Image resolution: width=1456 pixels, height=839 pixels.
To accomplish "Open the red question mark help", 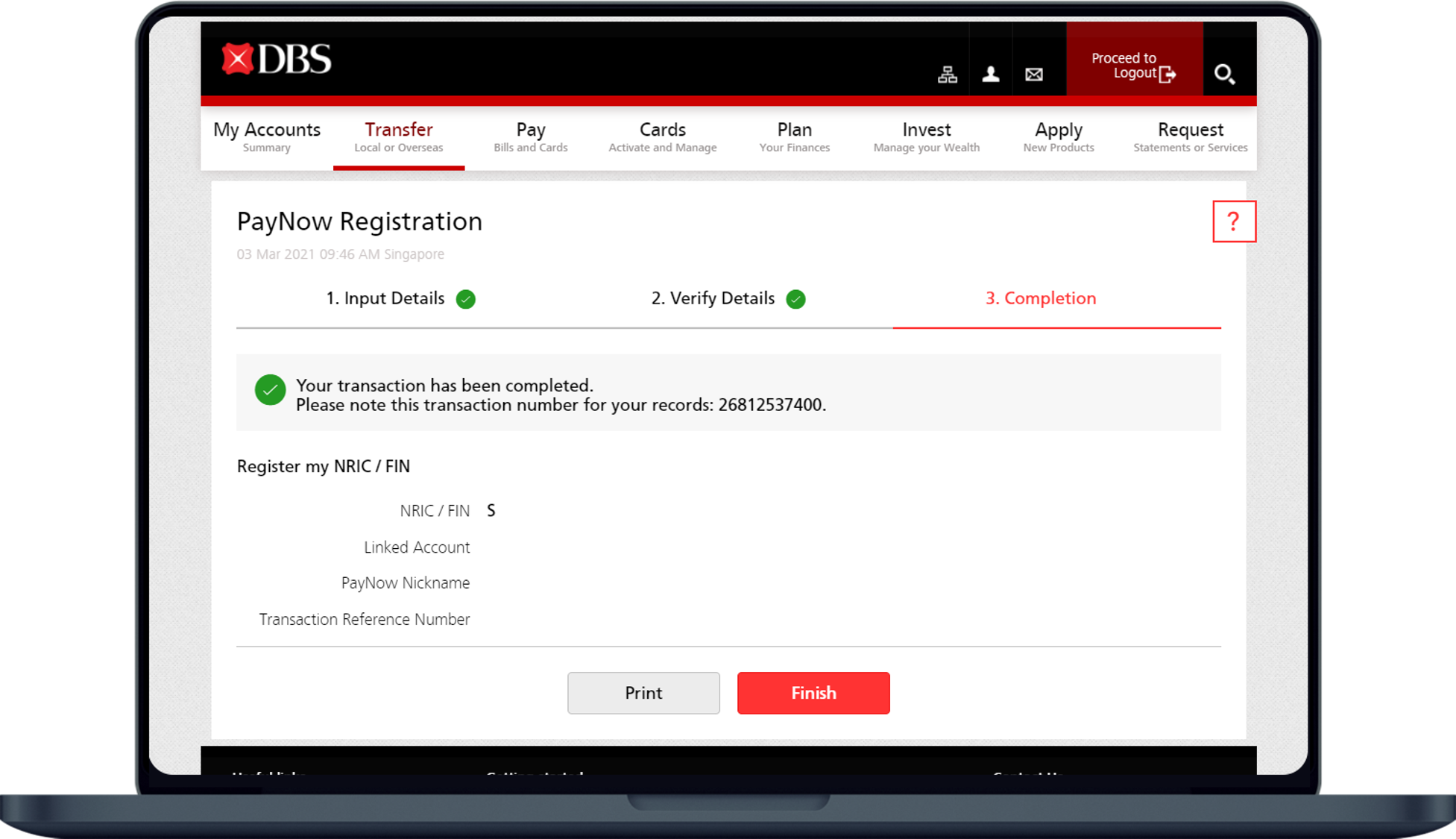I will click(1233, 221).
